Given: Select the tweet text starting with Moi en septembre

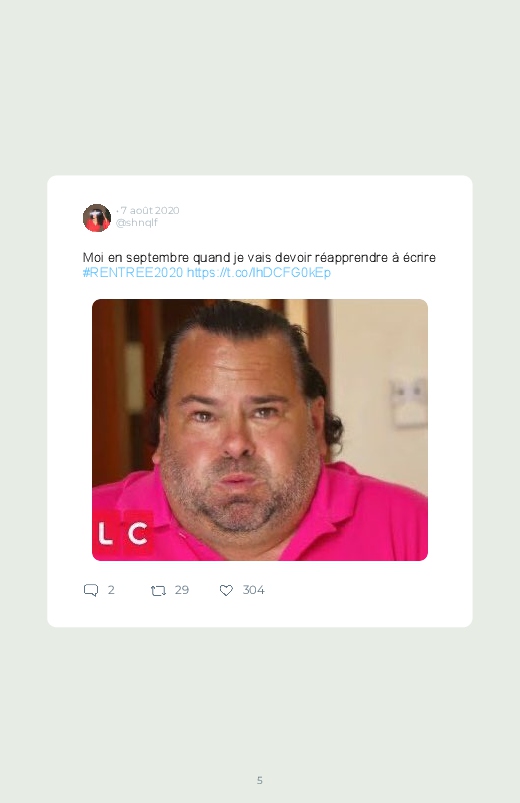Looking at the screenshot, I should (259, 257).
